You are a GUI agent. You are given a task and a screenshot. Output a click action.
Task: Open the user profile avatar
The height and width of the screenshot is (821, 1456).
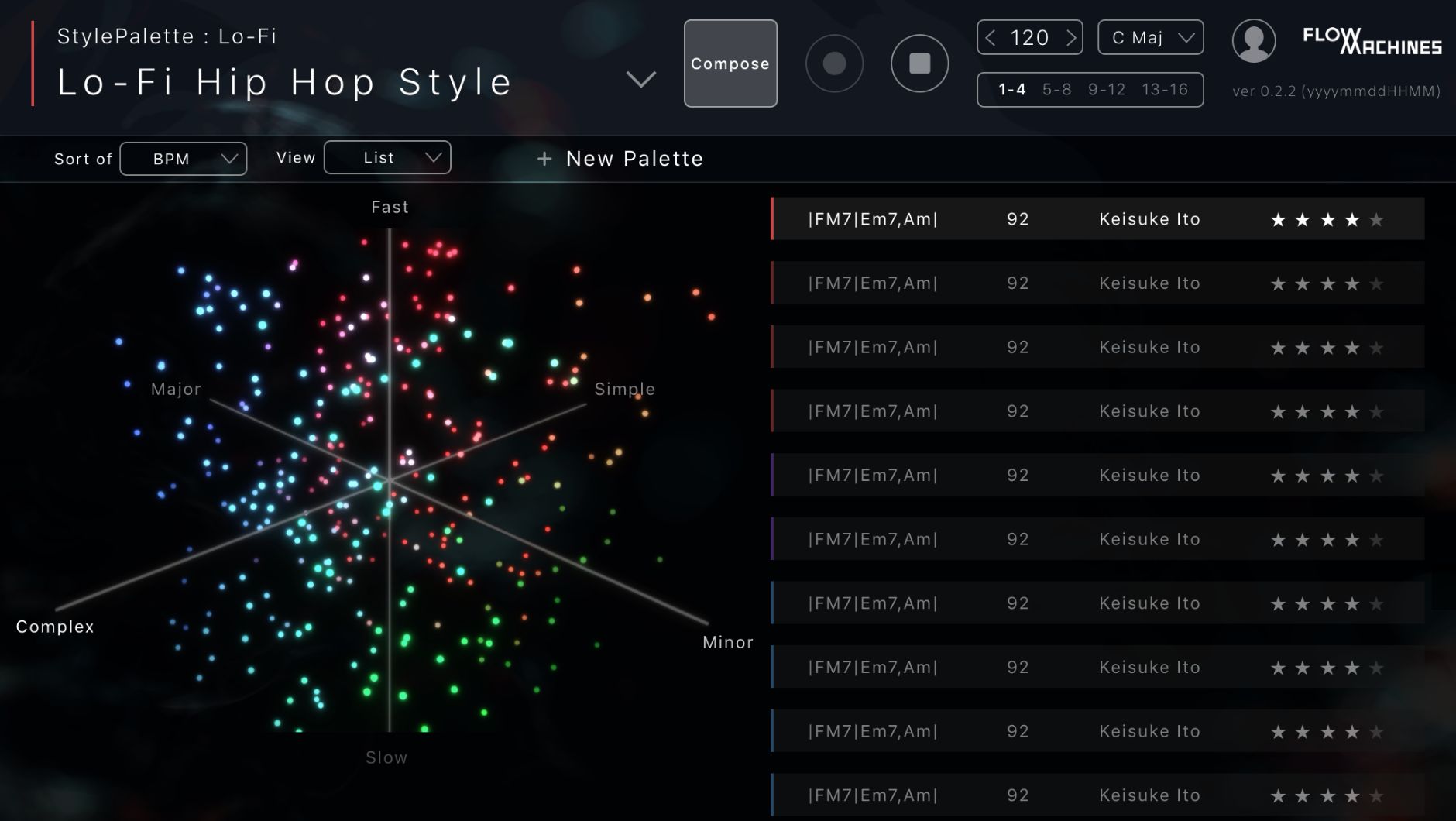tap(1254, 40)
